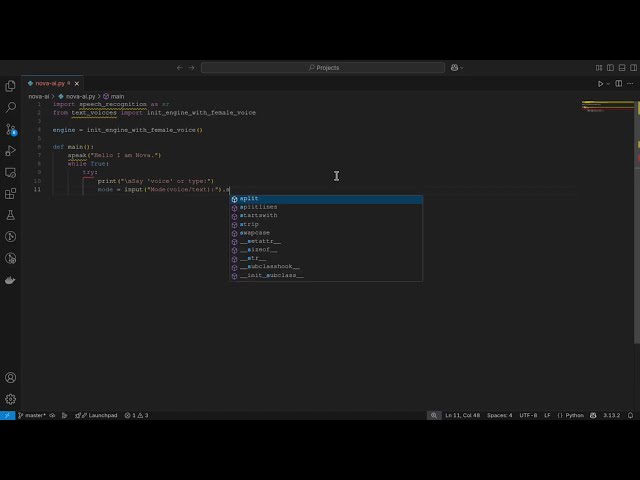Choose the __subclasshook__ suggestion
The width and height of the screenshot is (640, 480).
coord(326,267)
